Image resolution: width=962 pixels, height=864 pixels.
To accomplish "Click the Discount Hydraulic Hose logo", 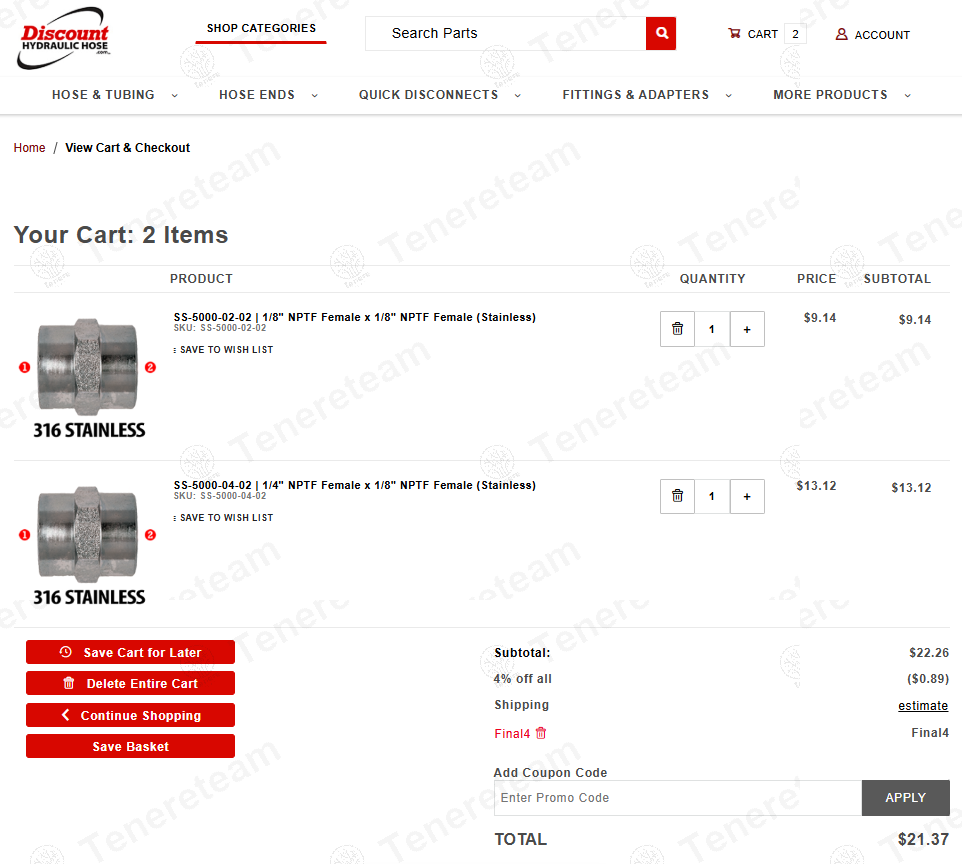I will tap(64, 37).
